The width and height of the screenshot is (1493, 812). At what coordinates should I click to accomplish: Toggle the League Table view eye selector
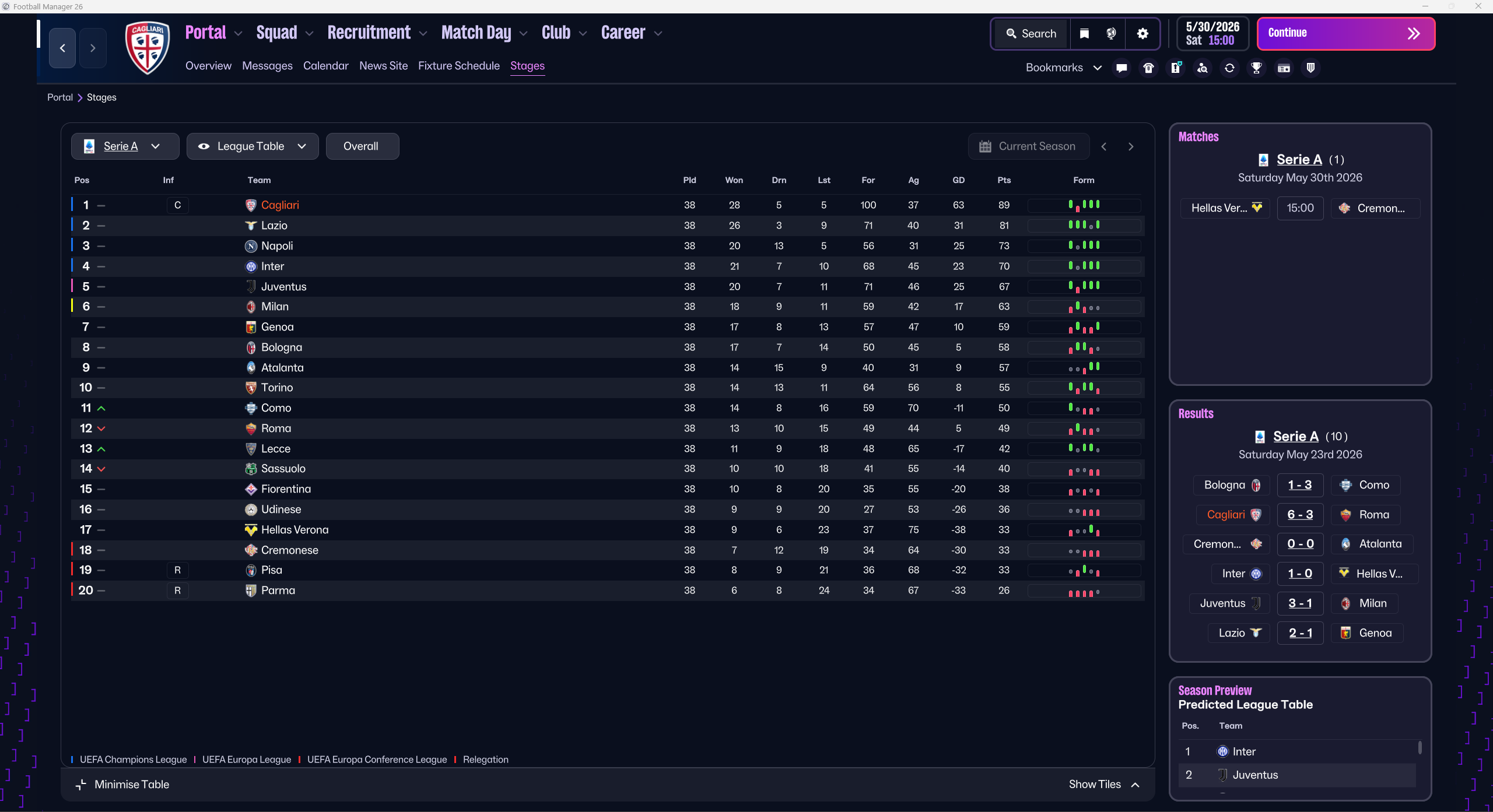252,146
